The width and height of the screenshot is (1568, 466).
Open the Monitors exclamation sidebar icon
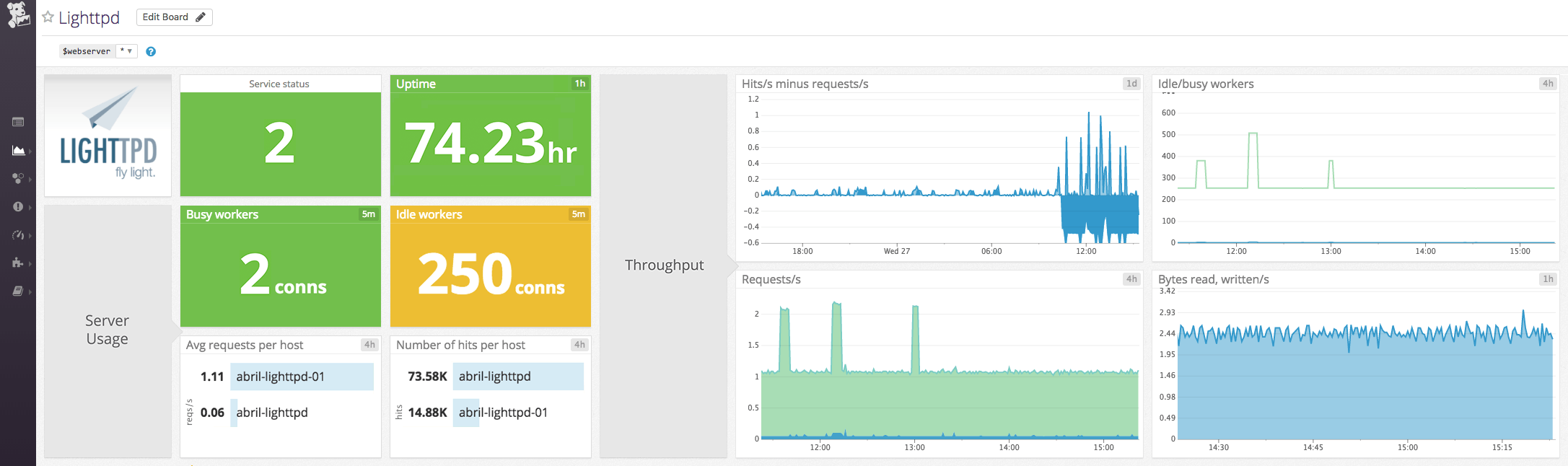coord(18,206)
